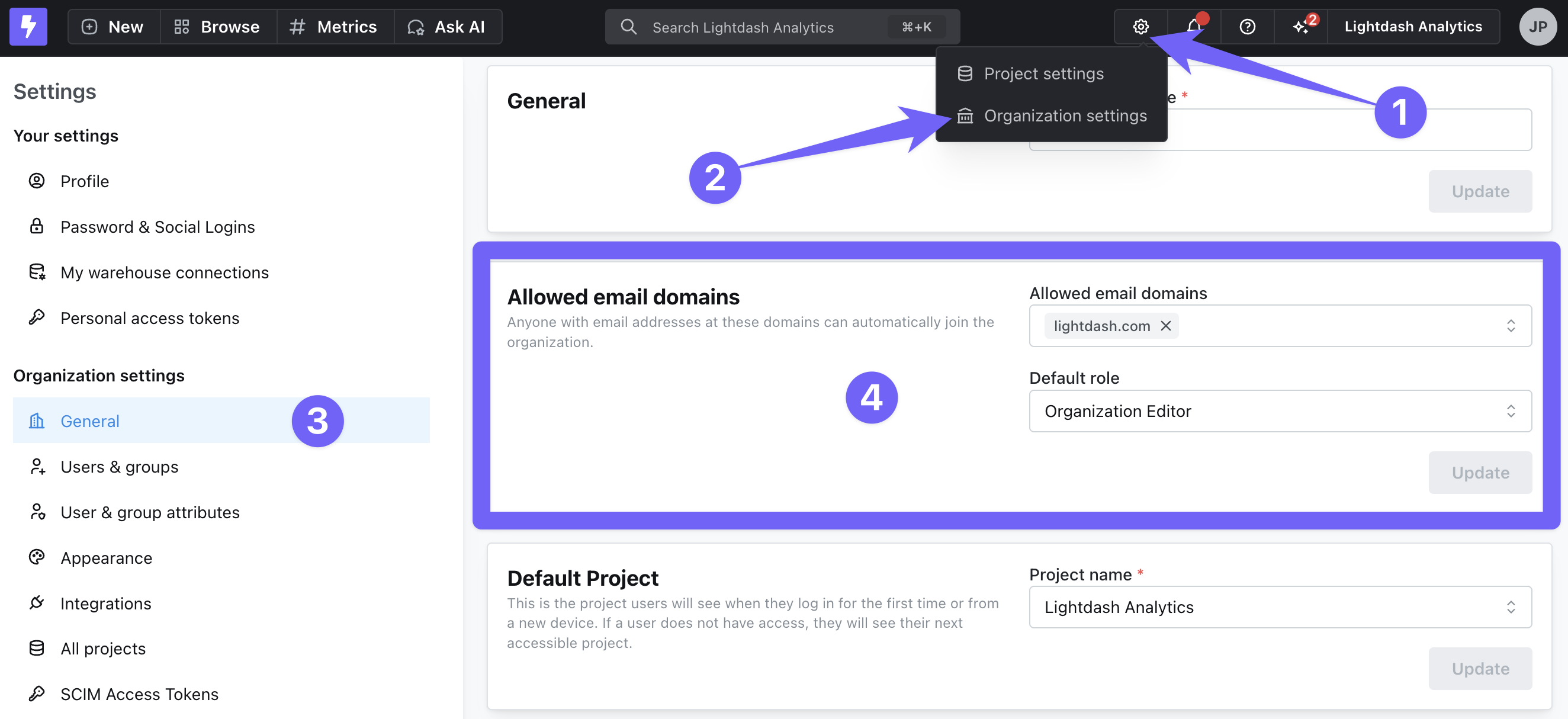Click the help question mark icon
The height and width of the screenshot is (719, 1568).
(1246, 27)
